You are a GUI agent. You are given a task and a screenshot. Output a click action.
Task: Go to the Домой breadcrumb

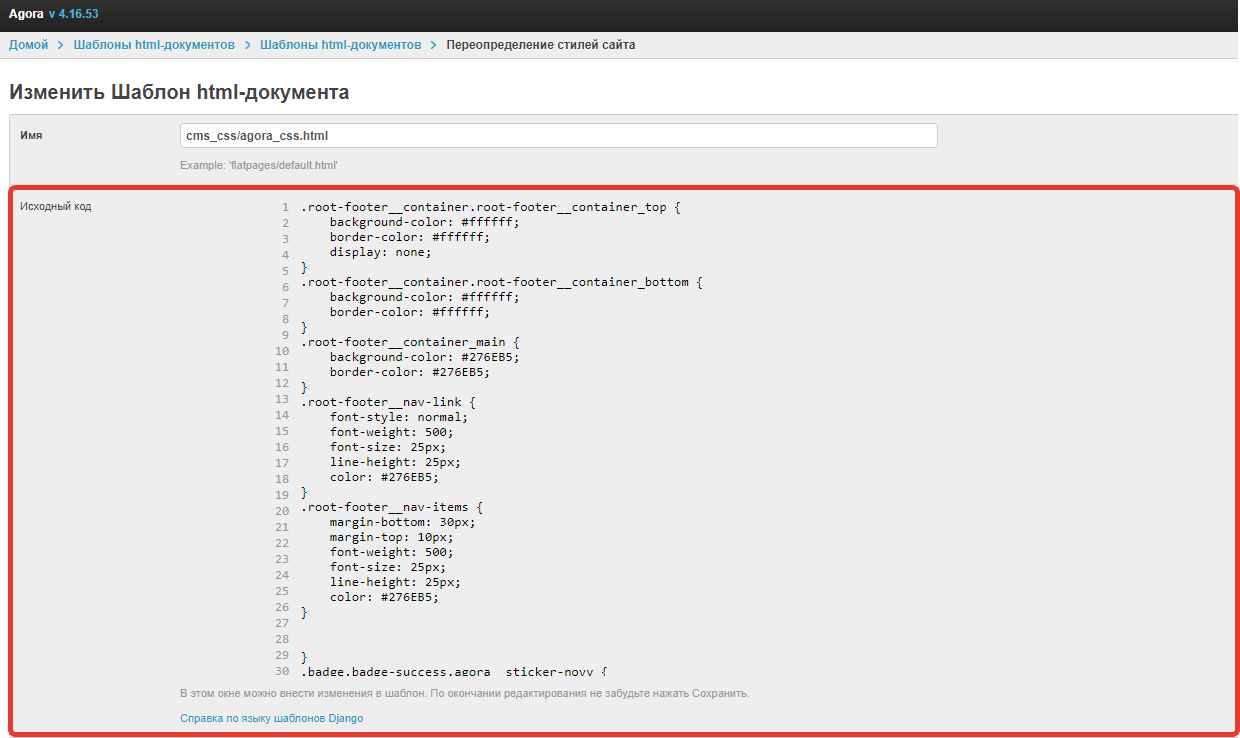(28, 45)
